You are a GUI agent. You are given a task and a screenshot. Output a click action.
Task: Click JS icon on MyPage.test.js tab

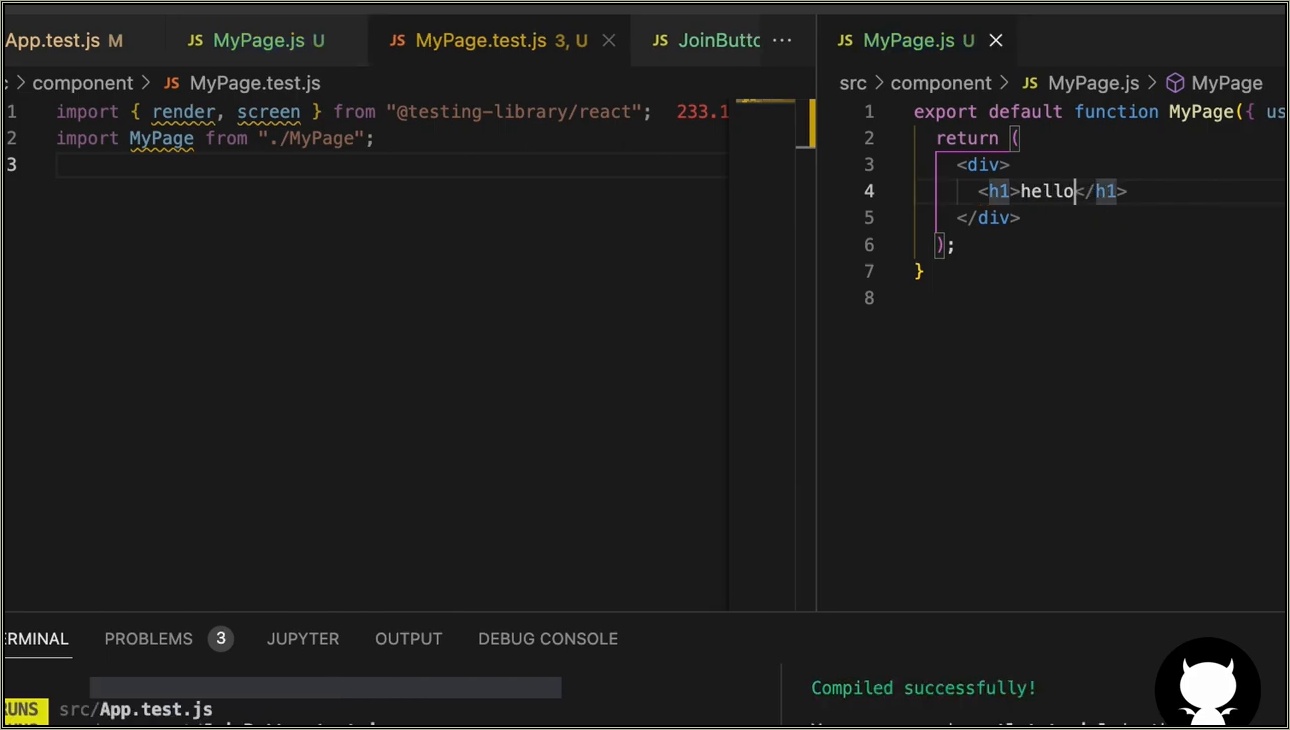point(397,40)
